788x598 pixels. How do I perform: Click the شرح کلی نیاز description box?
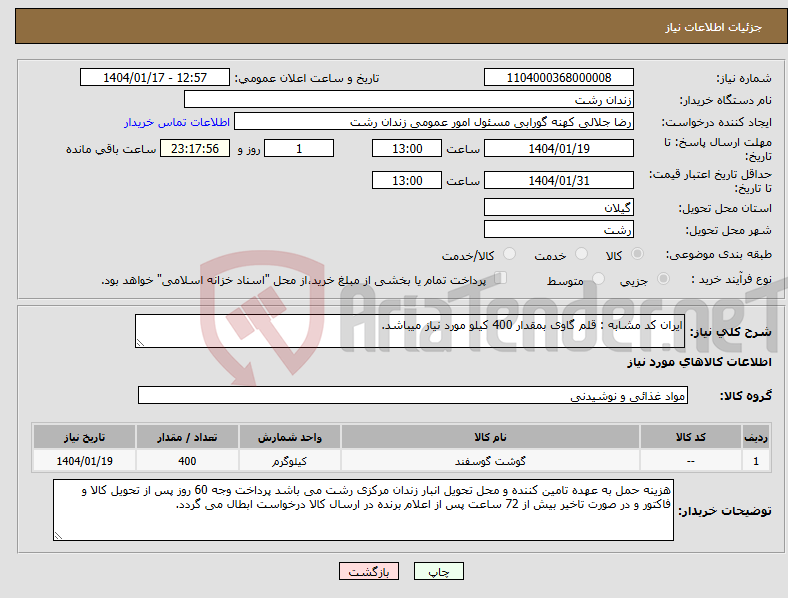tap(410, 331)
